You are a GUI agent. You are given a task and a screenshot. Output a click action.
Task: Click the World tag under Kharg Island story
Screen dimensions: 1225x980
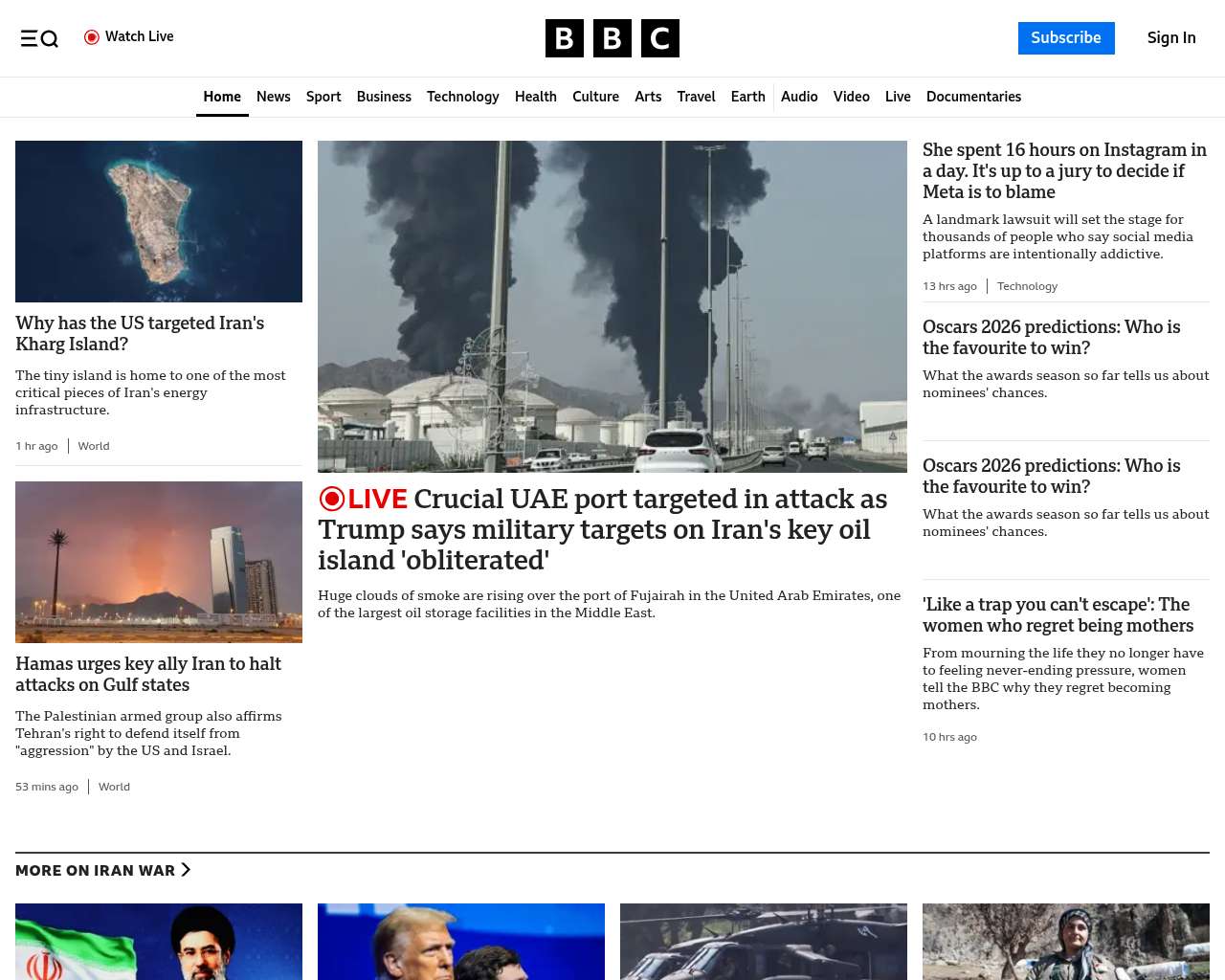pyautogui.click(x=94, y=446)
